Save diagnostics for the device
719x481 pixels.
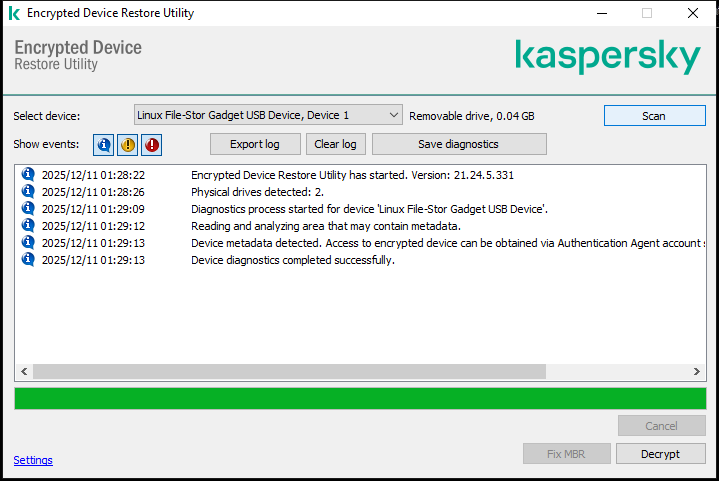(x=459, y=144)
